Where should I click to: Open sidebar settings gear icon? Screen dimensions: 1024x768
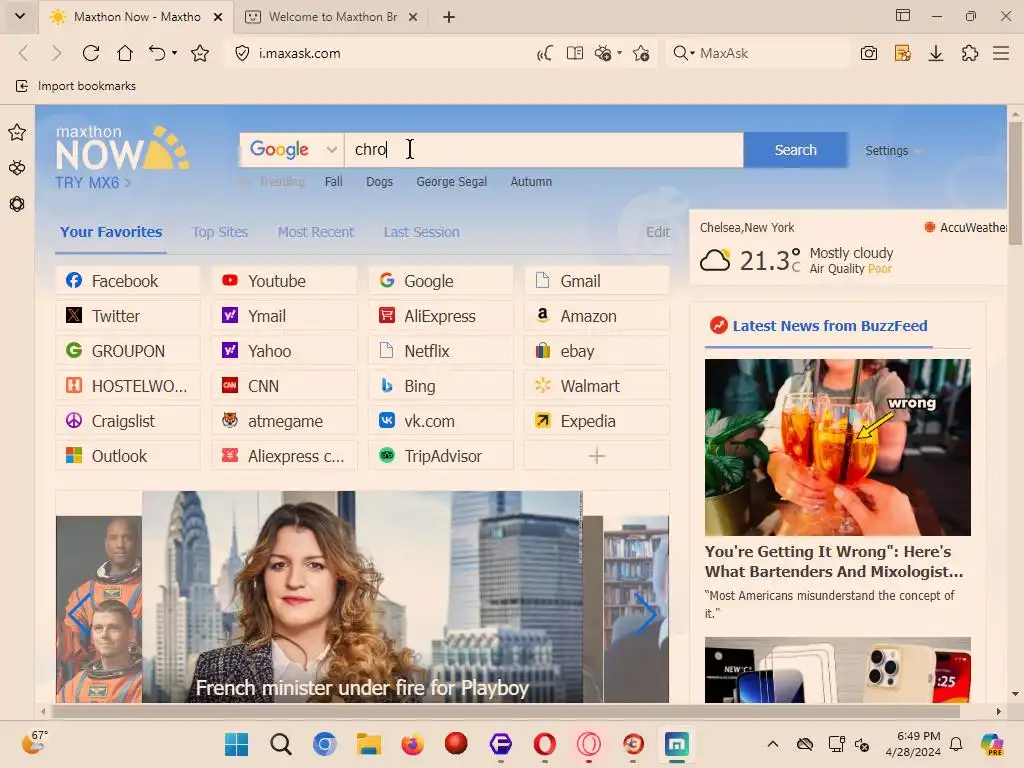point(17,204)
